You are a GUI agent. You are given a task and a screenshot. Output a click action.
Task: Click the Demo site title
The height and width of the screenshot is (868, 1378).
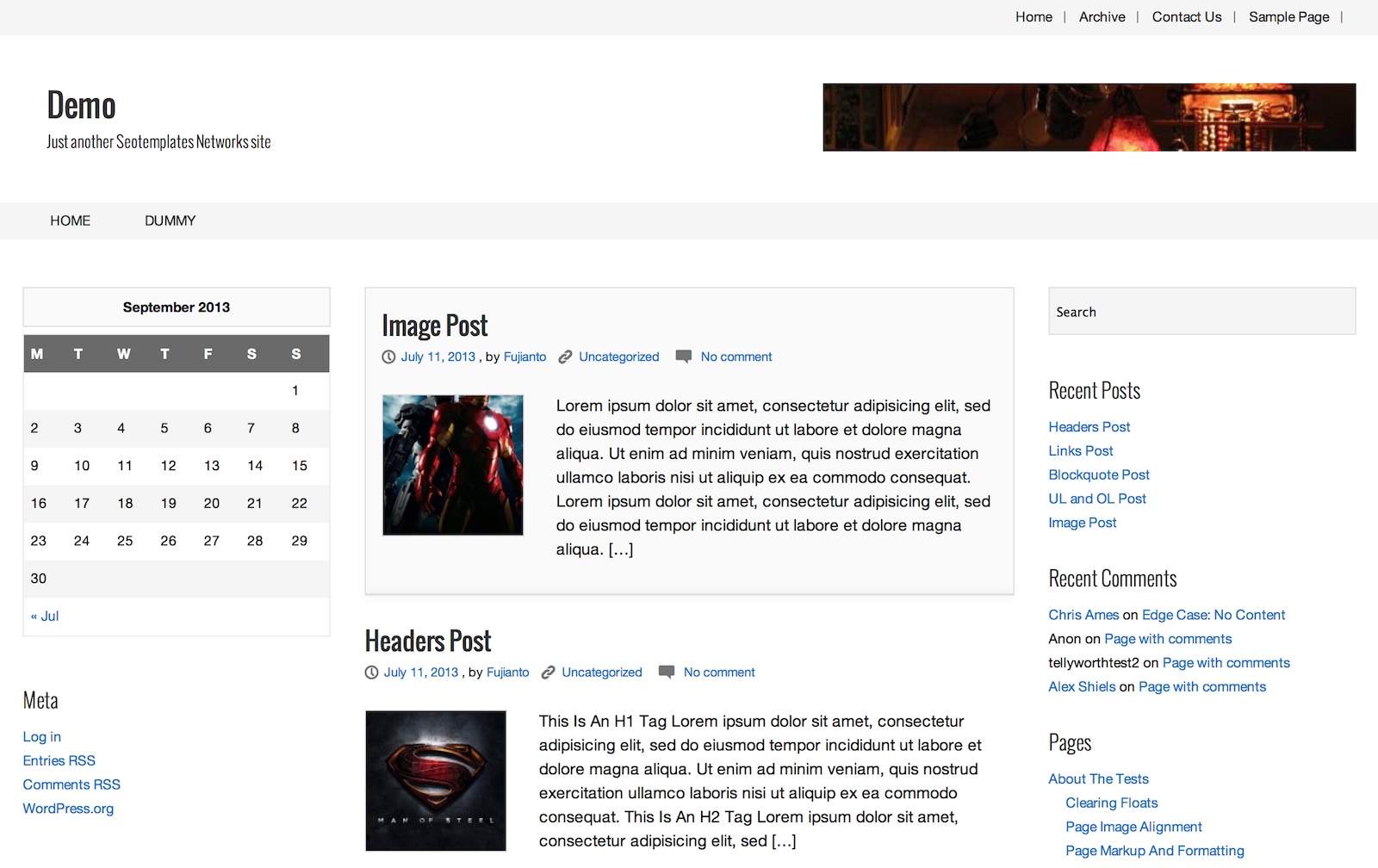(81, 106)
